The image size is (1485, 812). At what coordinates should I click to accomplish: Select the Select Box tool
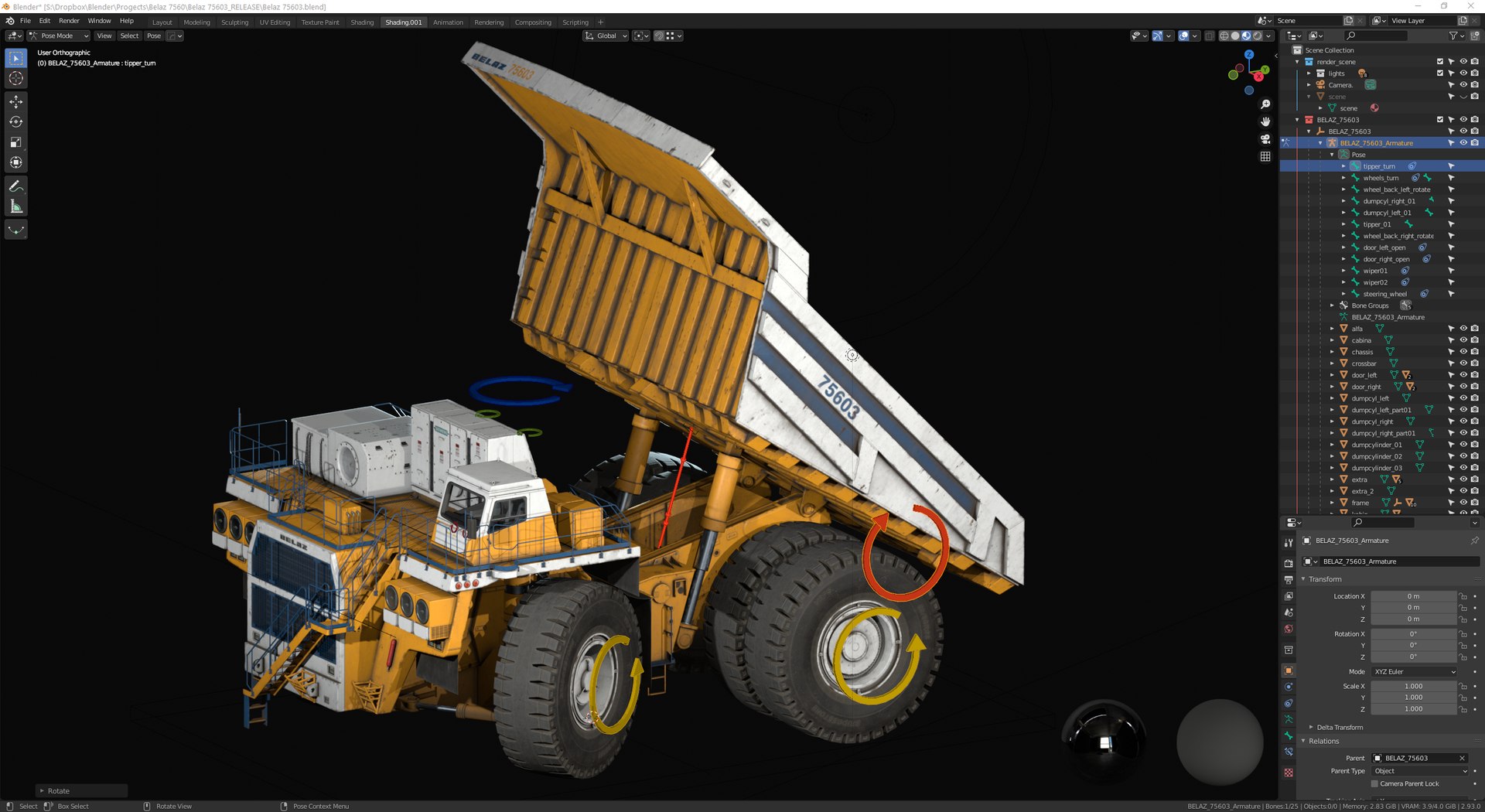[x=16, y=59]
